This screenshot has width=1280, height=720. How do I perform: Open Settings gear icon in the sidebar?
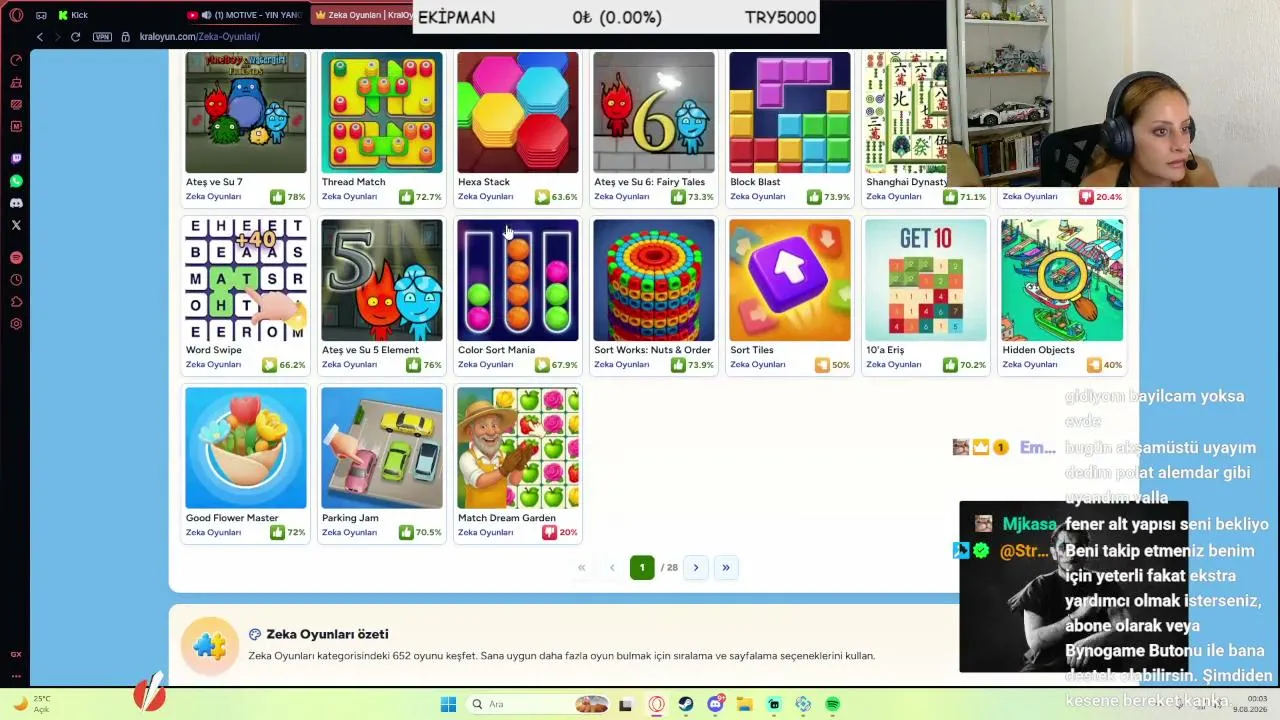pyautogui.click(x=16, y=324)
